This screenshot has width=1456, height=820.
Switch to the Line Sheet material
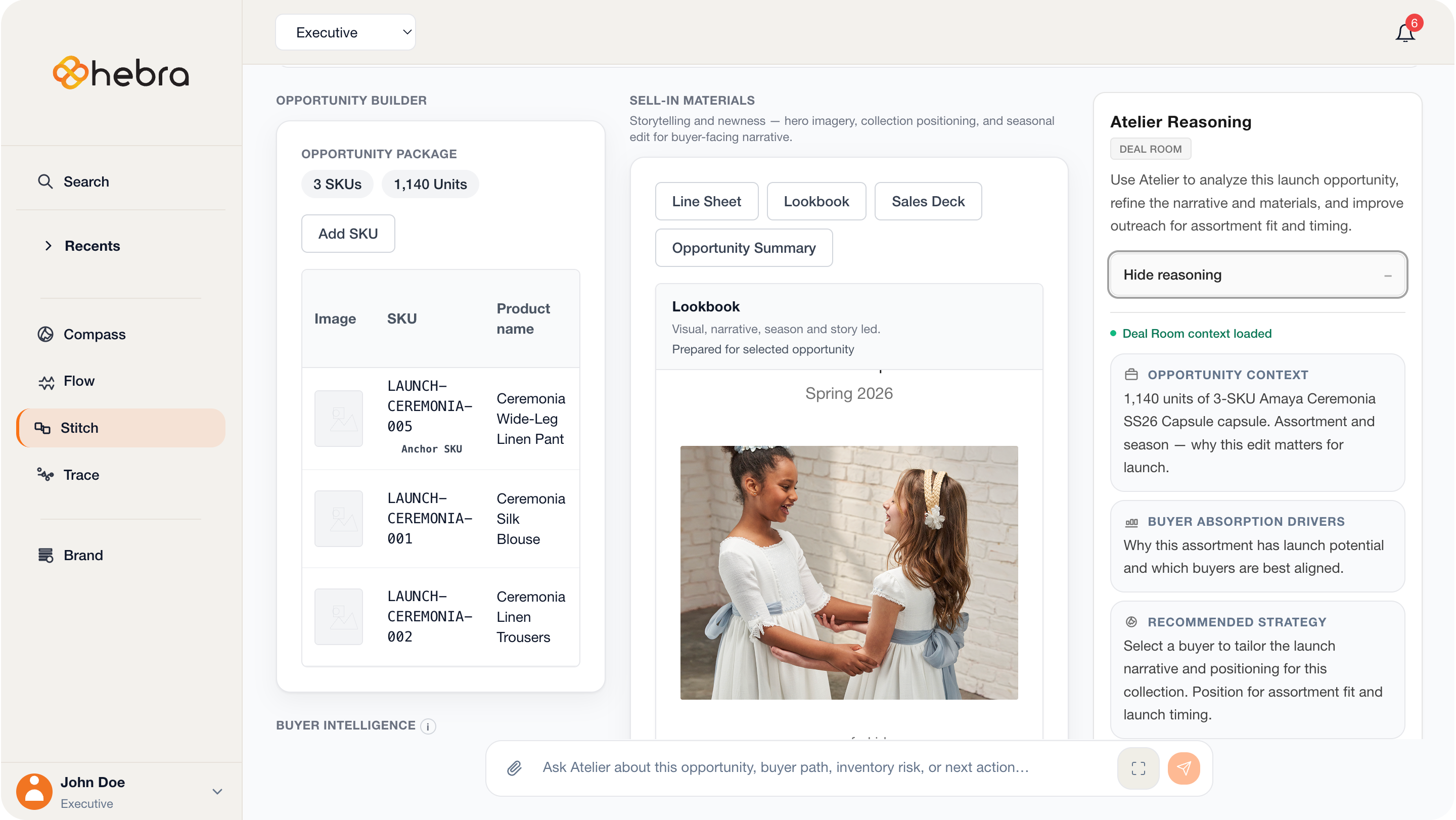(707, 201)
